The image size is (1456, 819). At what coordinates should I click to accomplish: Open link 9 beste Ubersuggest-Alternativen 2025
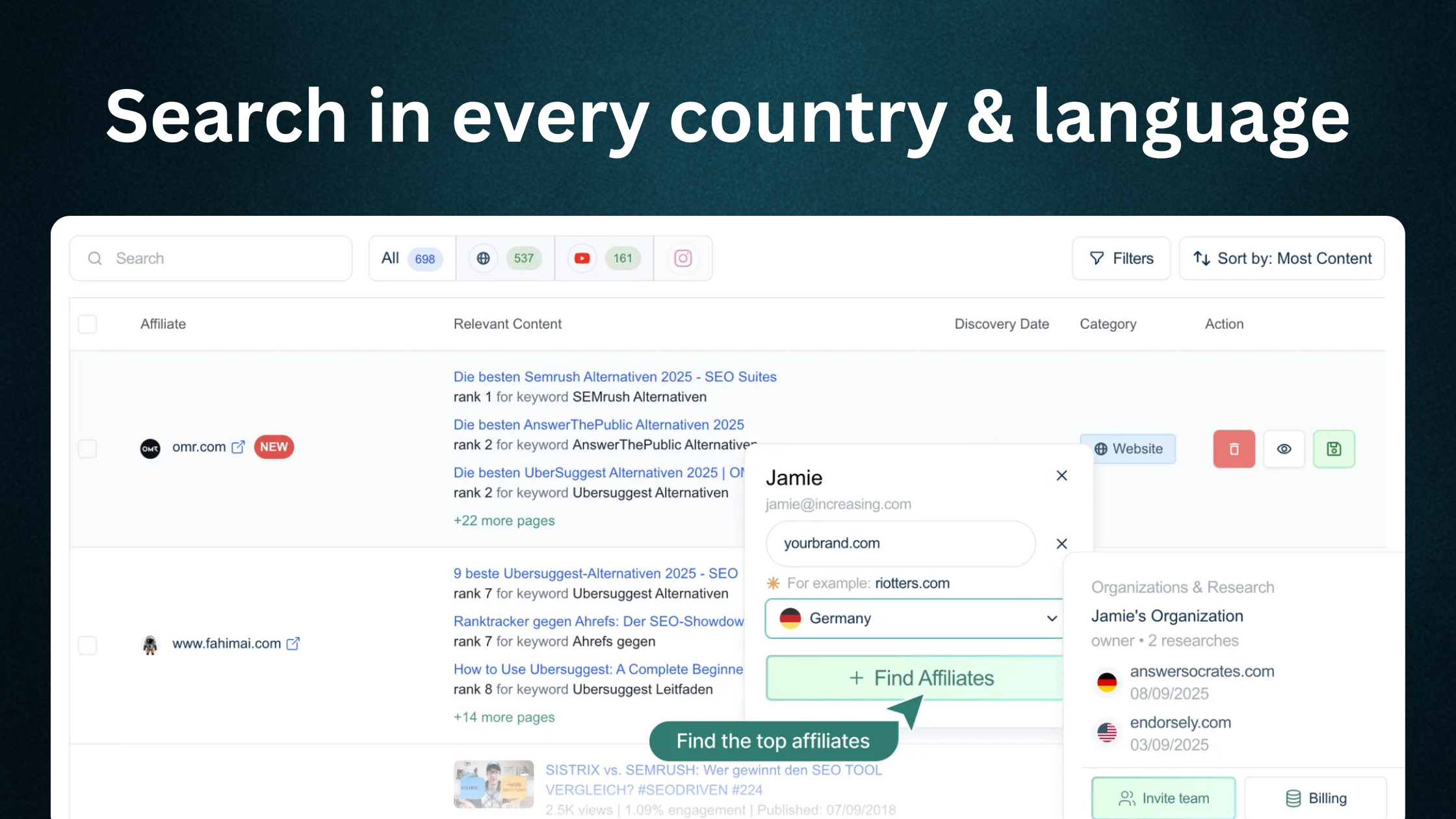(x=595, y=573)
